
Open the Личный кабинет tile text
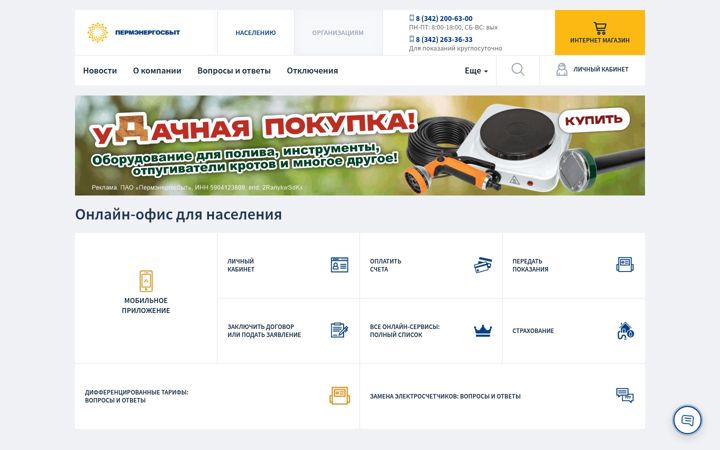[x=241, y=265]
